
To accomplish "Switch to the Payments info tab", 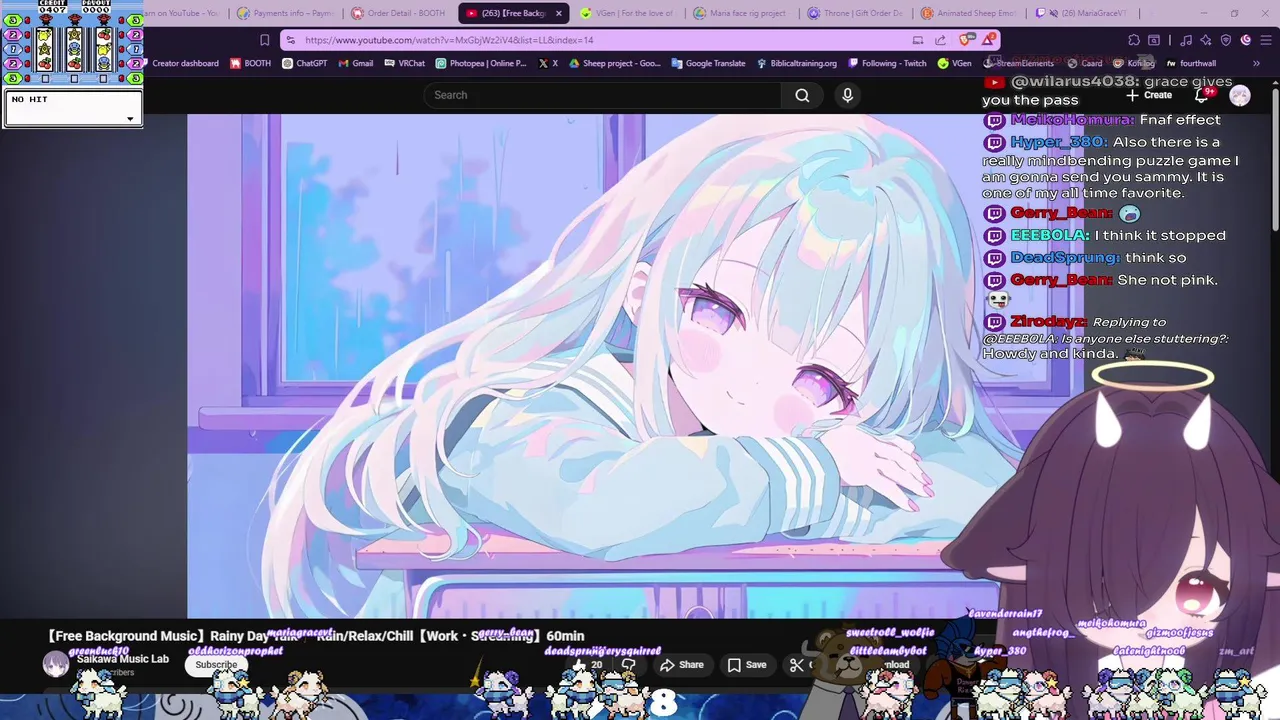I will (x=286, y=13).
